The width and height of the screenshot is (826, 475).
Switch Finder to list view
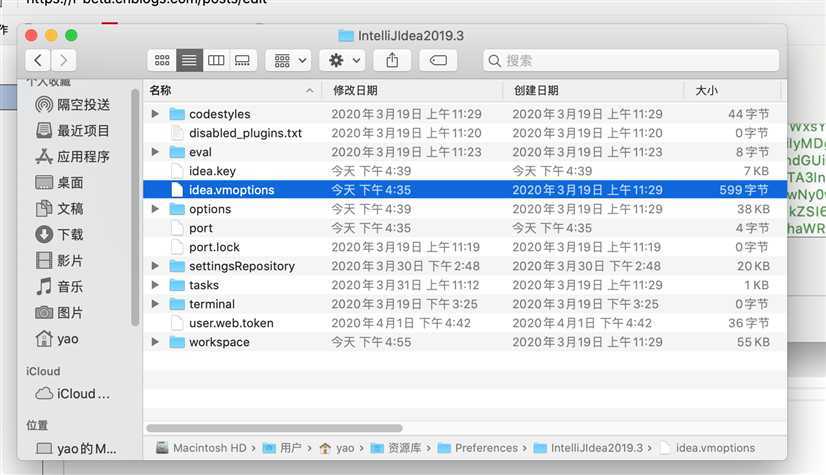click(x=189, y=61)
